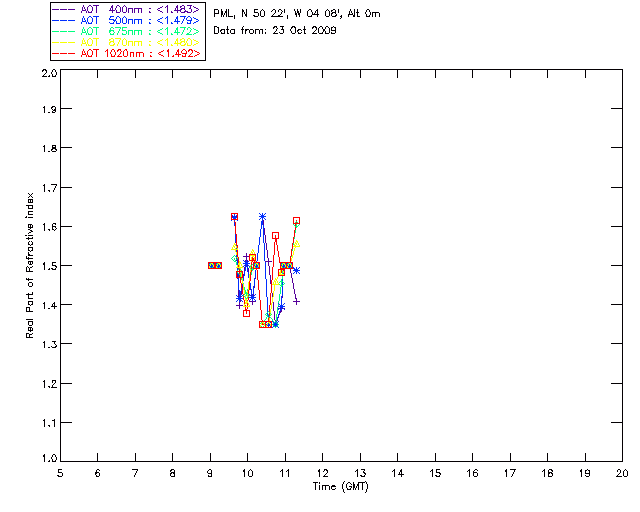Click the 'Time (GMT)' axis label
The width and height of the screenshot is (640, 512).
340,487
